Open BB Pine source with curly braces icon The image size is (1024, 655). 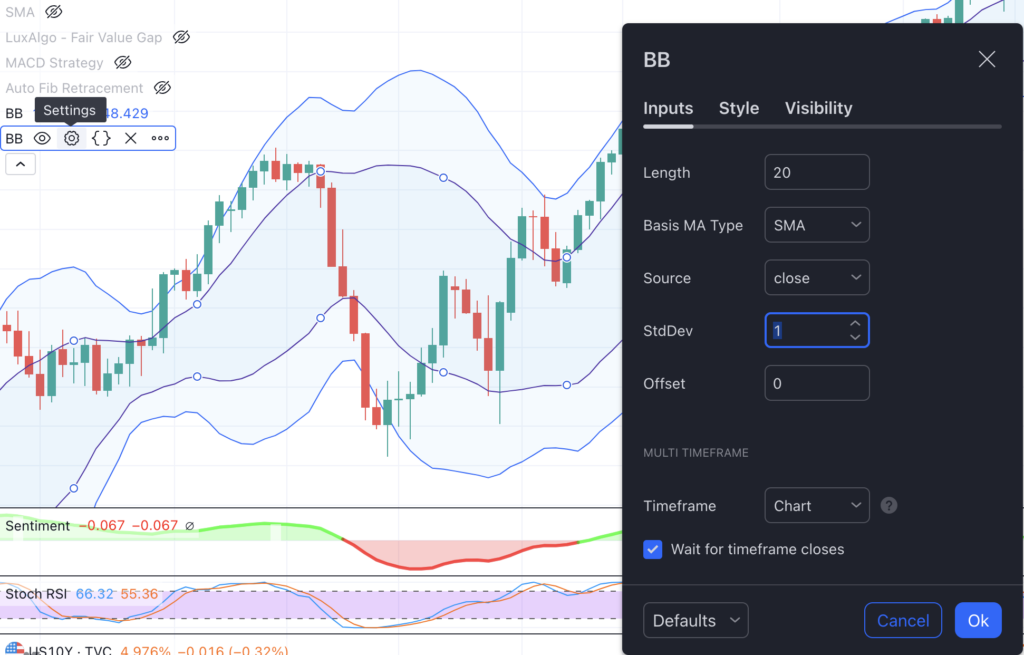(x=101, y=138)
